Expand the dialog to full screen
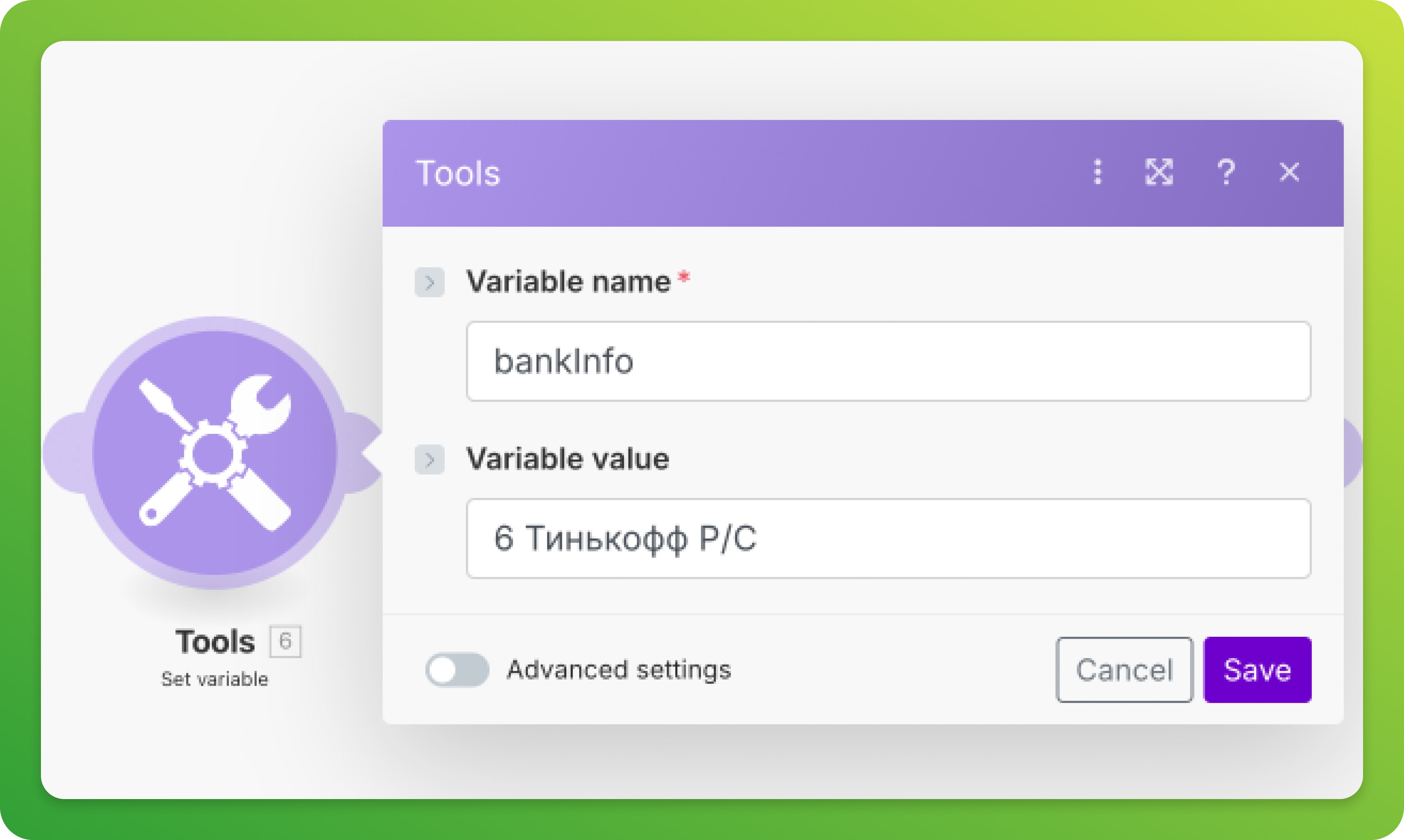Viewport: 1404px width, 840px height. coord(1159,172)
